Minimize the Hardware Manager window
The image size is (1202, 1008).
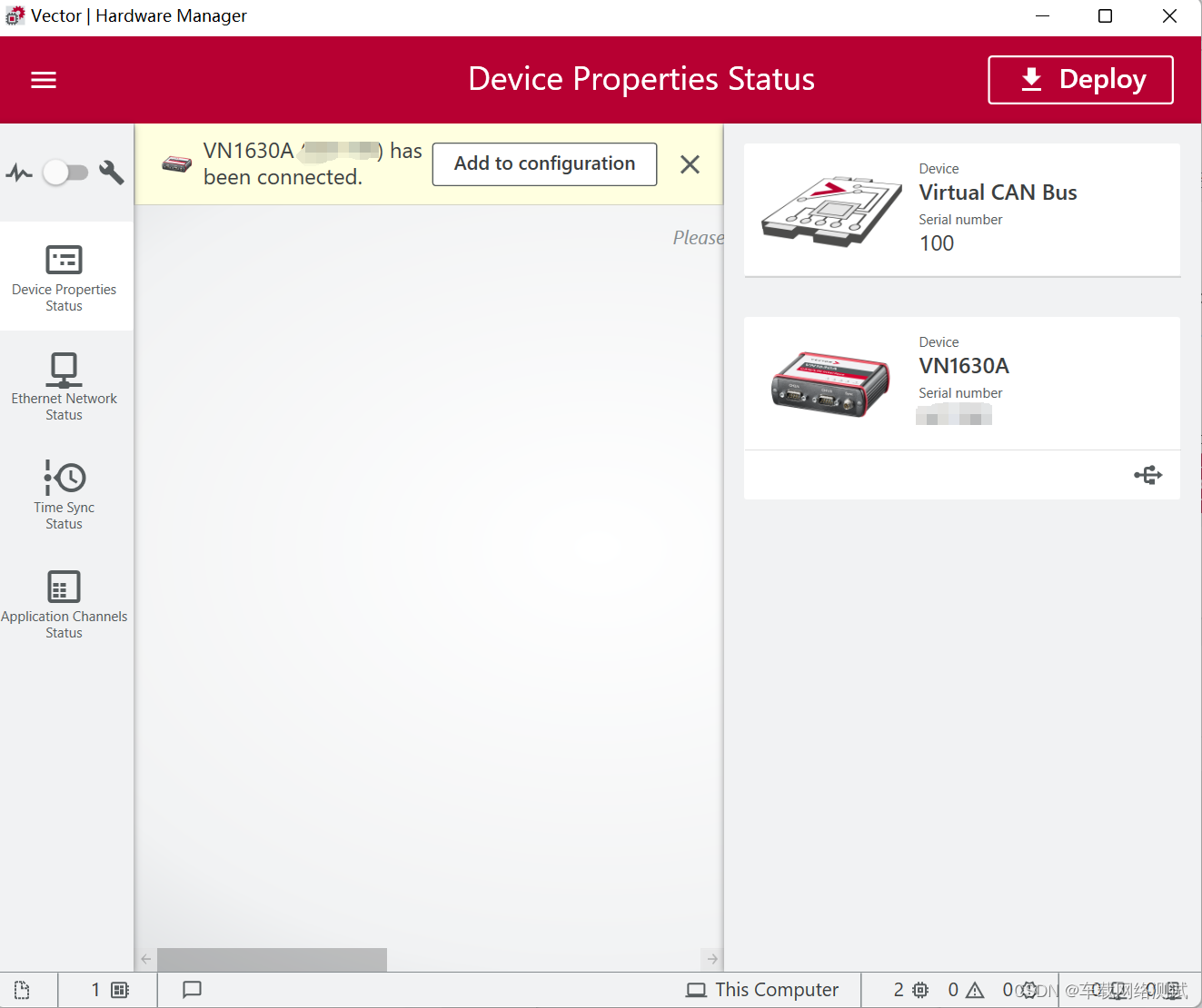1043,16
